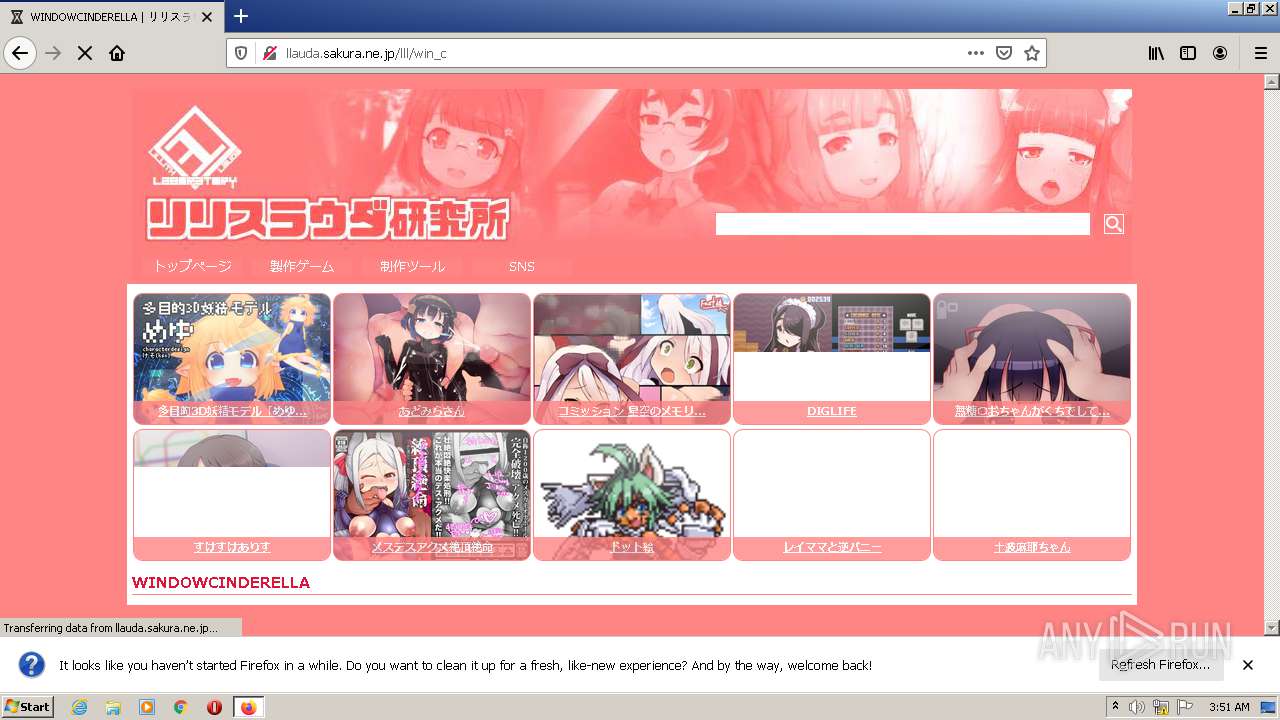Open 制作ツール navigation item
The height and width of the screenshot is (720, 1280).
click(x=412, y=266)
